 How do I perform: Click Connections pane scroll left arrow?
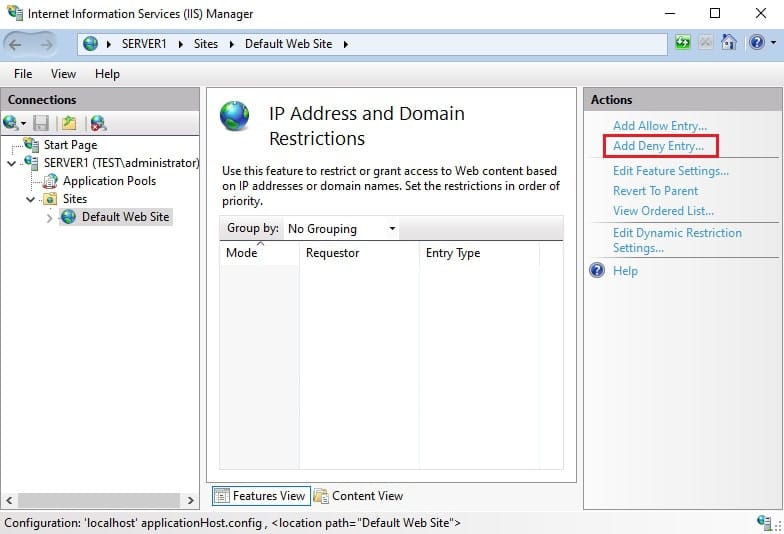(x=10, y=500)
